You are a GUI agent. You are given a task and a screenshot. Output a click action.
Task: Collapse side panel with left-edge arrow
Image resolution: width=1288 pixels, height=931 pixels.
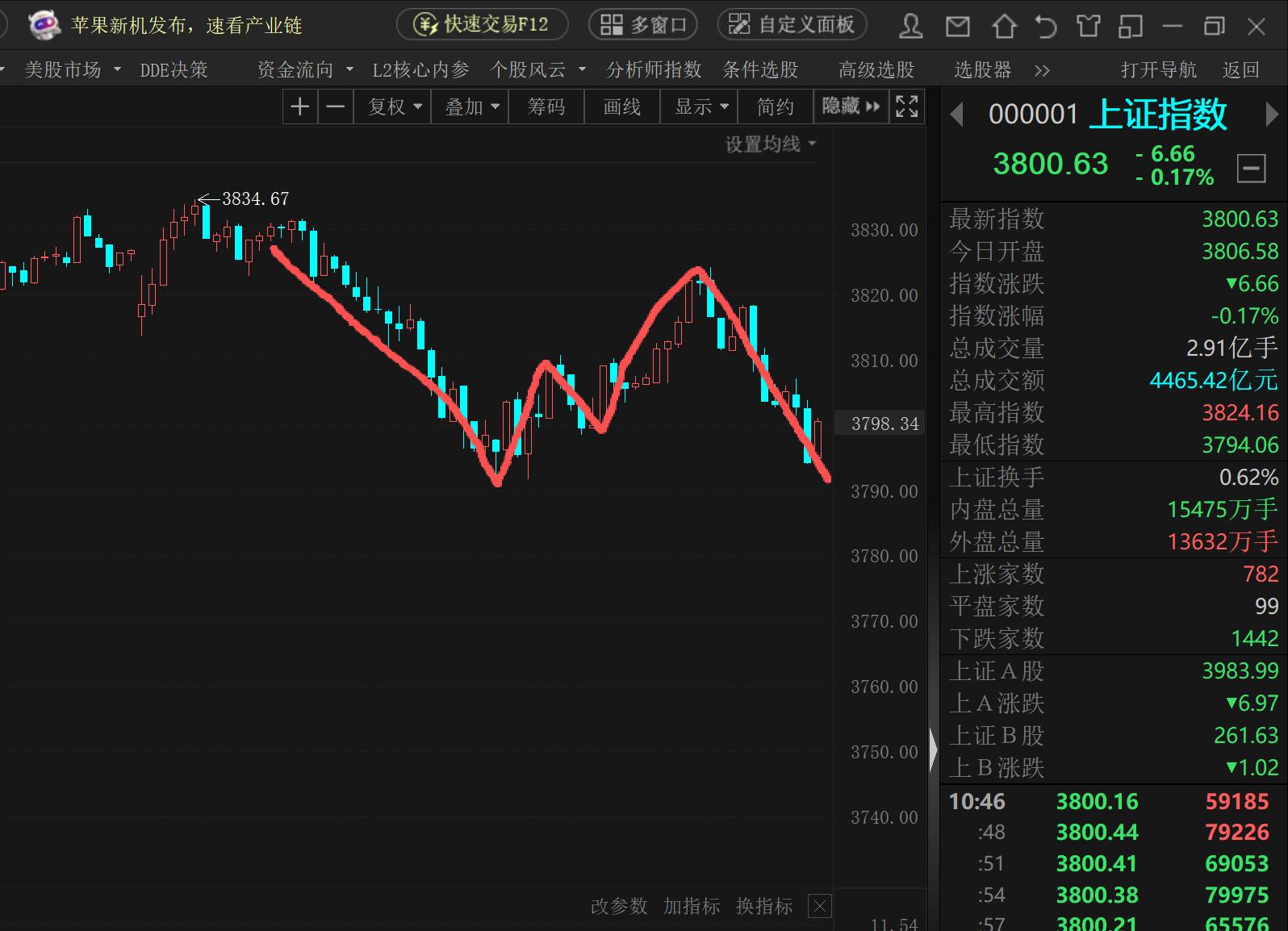(934, 751)
